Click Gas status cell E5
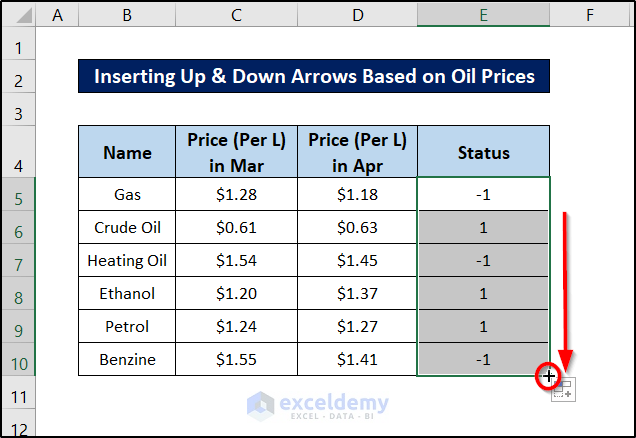 coord(483,194)
